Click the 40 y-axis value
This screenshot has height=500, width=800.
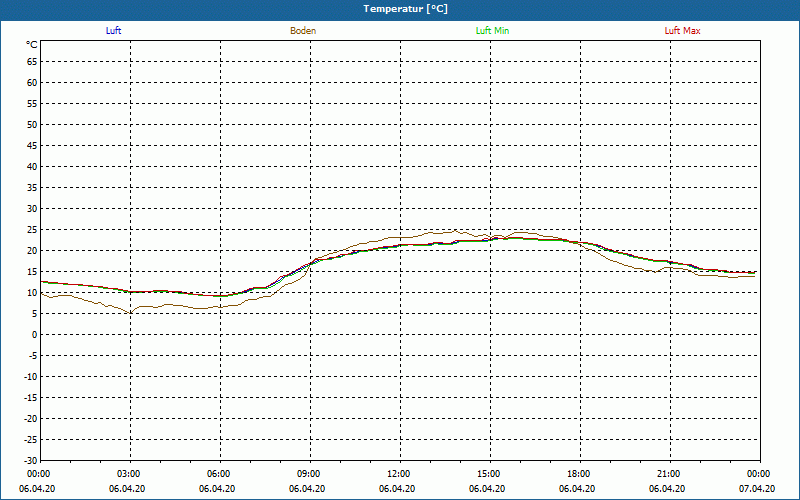(x=32, y=167)
